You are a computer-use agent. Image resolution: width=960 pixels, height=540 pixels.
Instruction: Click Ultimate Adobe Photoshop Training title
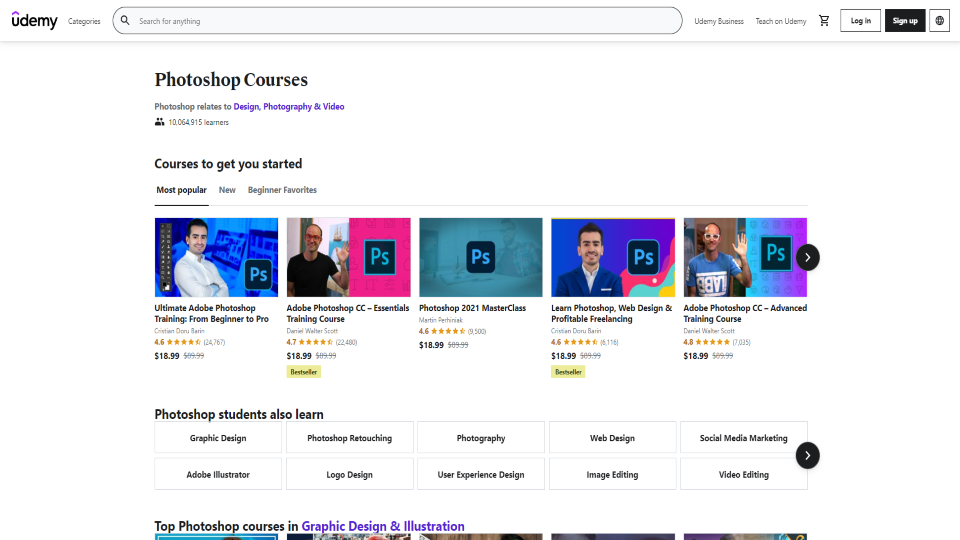pos(211,313)
